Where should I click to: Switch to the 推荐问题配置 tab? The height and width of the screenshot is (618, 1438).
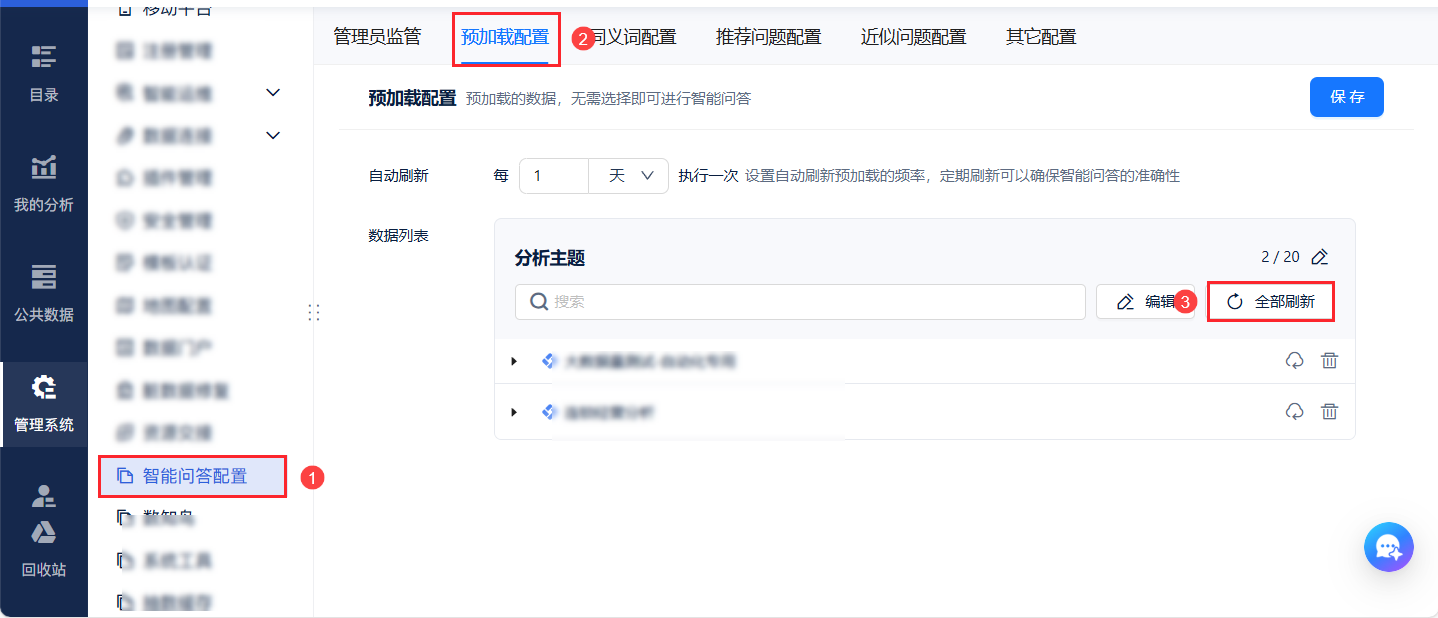coord(768,38)
